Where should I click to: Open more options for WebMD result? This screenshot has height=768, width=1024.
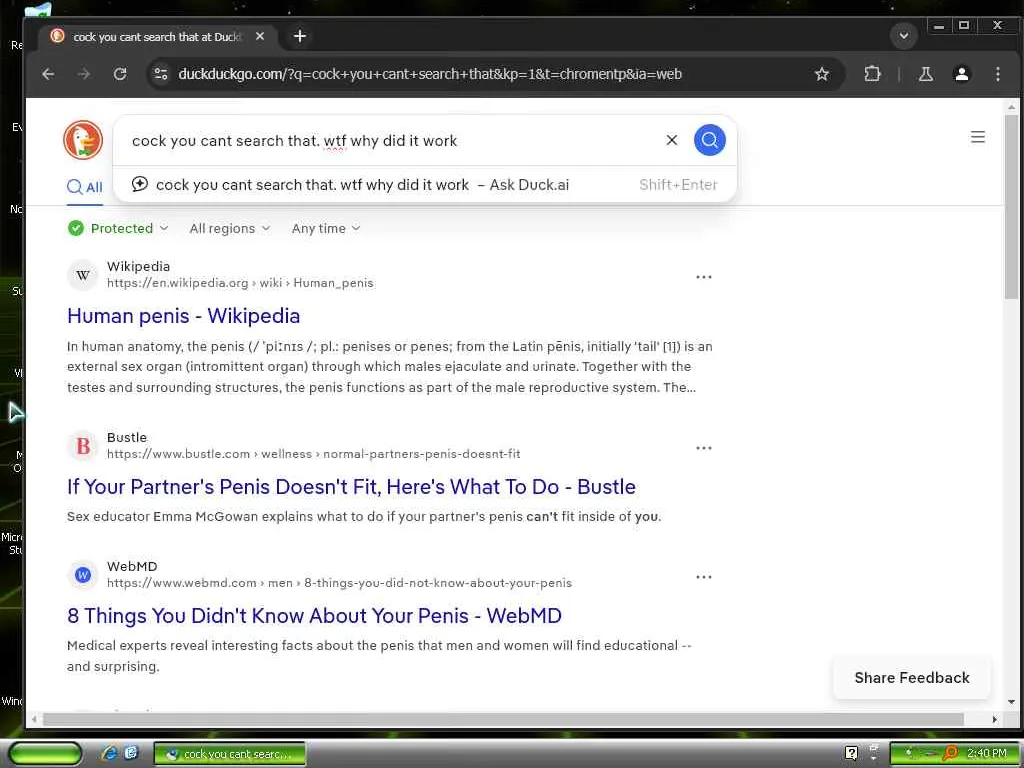(x=703, y=577)
